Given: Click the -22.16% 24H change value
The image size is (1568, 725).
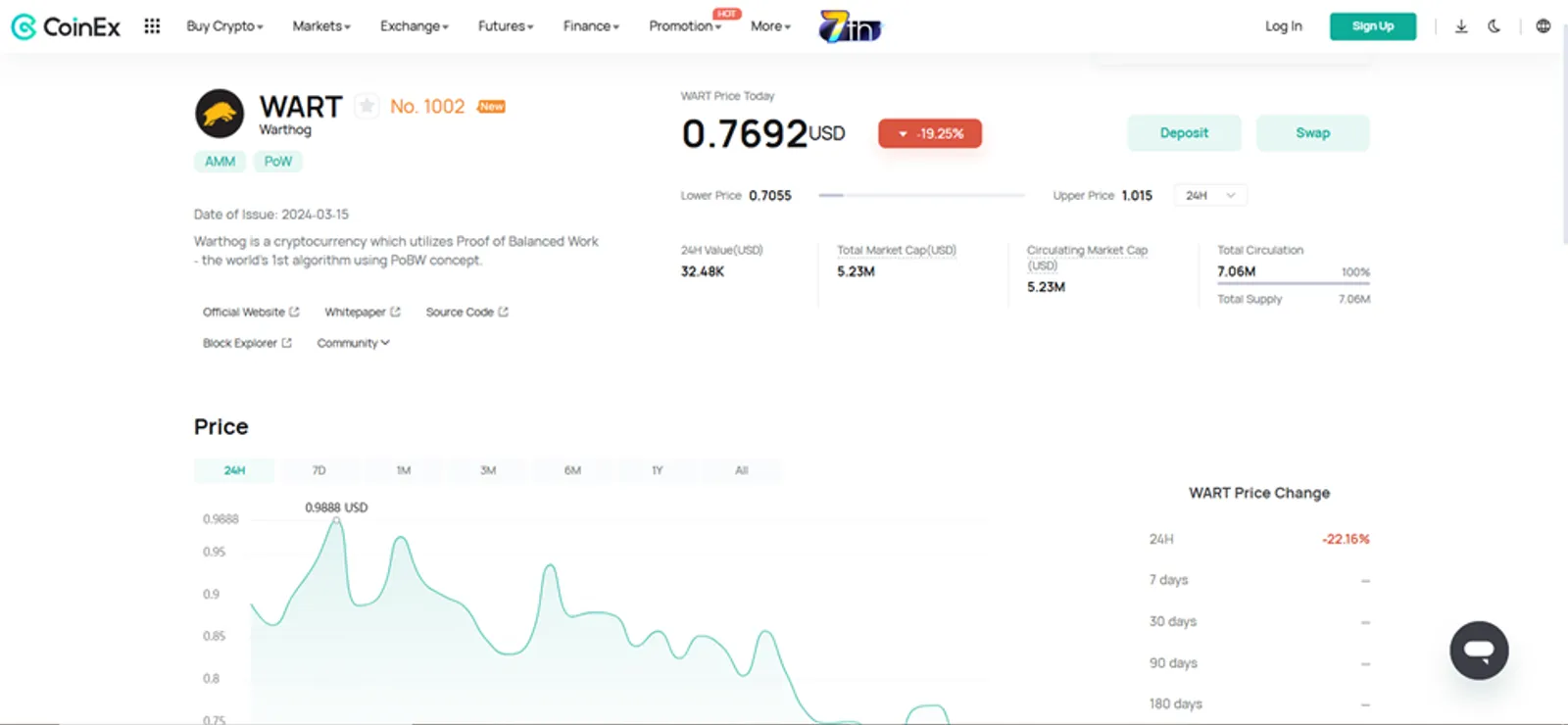Looking at the screenshot, I should pyautogui.click(x=1346, y=540).
